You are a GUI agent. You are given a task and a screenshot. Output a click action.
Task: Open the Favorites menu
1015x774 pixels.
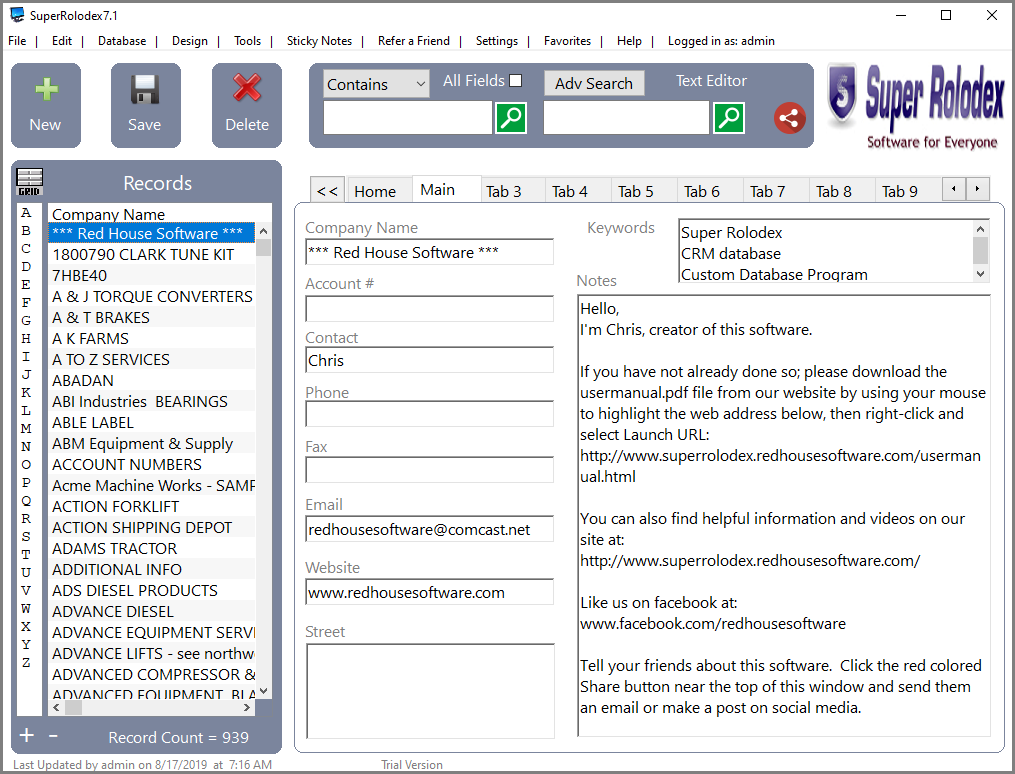[x=567, y=41]
